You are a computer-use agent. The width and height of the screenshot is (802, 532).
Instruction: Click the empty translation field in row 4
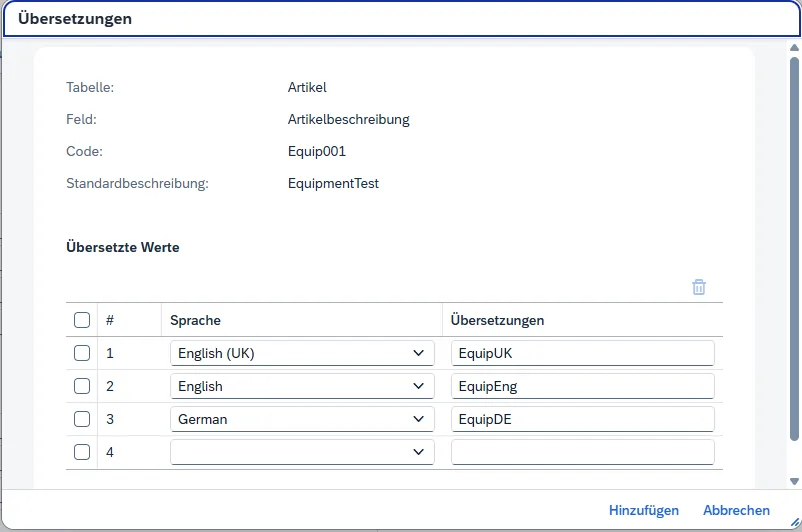click(x=582, y=452)
